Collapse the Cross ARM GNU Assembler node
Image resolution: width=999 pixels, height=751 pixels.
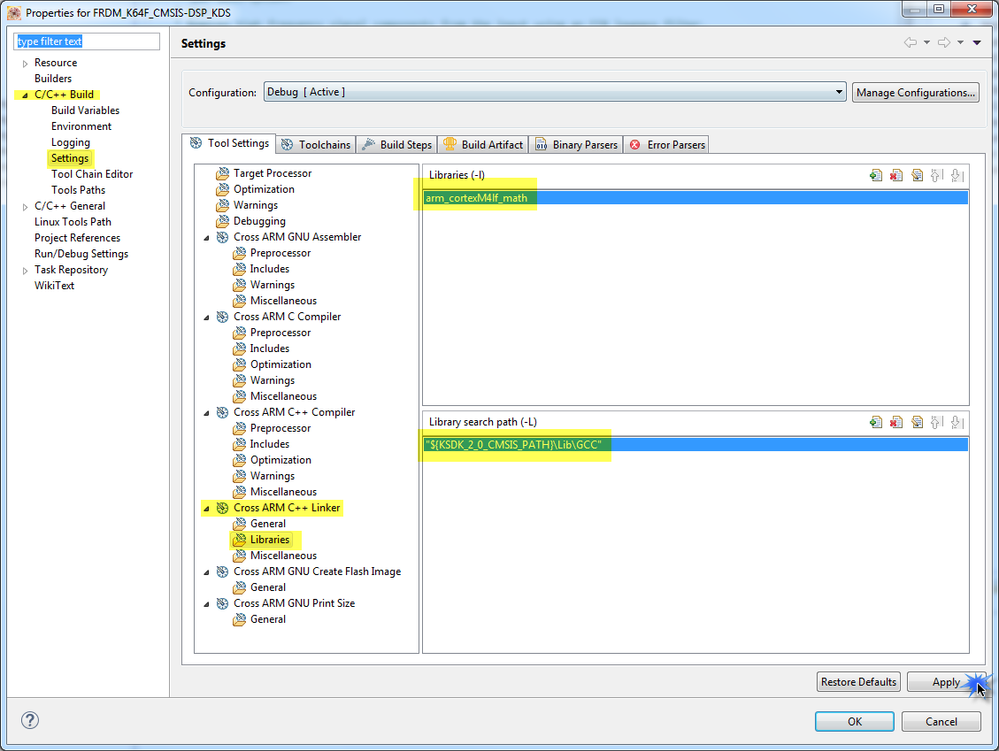[206, 238]
